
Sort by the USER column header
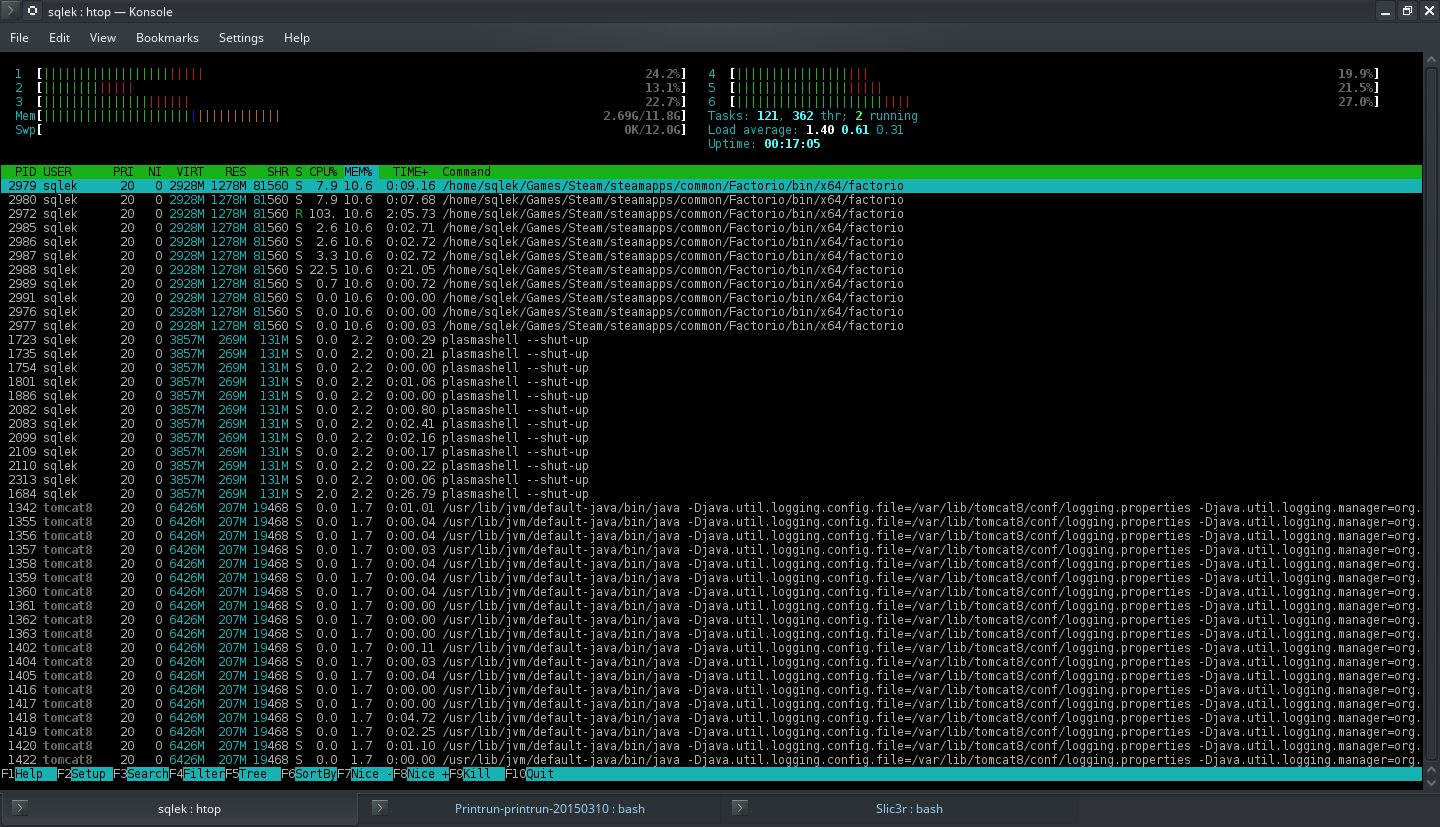pos(57,172)
